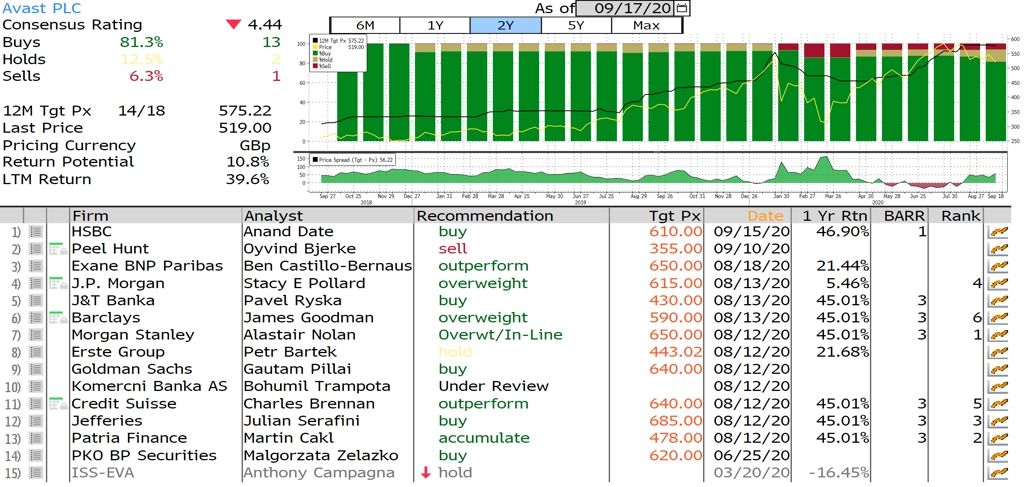This screenshot has height=487, width=1024.
Task: Sort the table by the Rank column
Action: click(956, 215)
